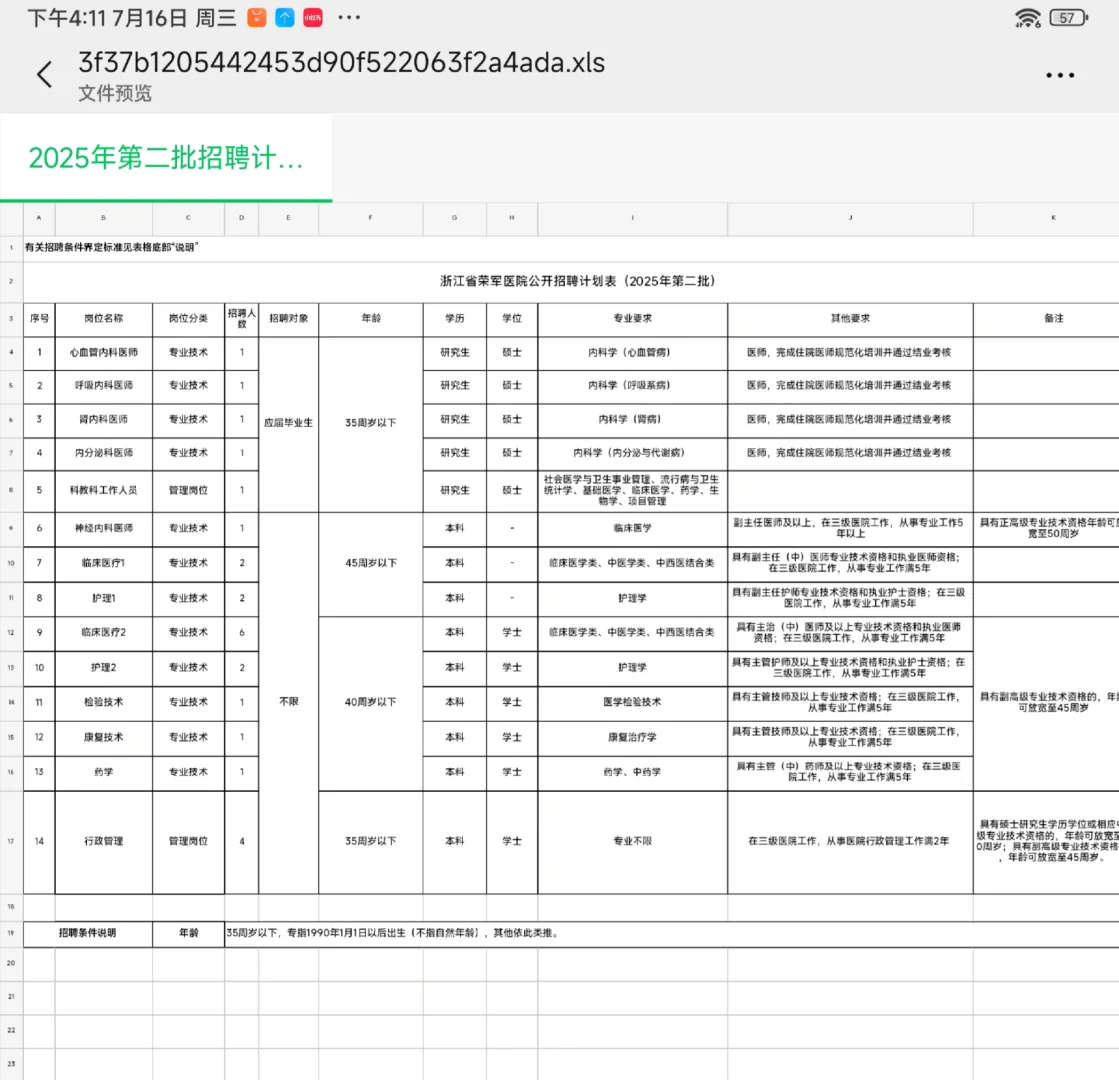Click the 专业不限 cell
The width and height of the screenshot is (1119, 1080).
point(632,842)
